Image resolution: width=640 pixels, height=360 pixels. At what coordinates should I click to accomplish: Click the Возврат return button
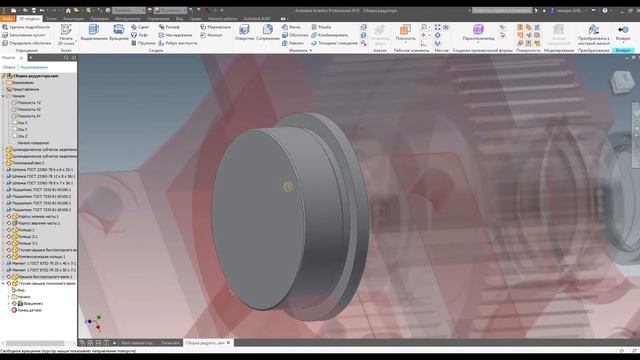(x=623, y=33)
